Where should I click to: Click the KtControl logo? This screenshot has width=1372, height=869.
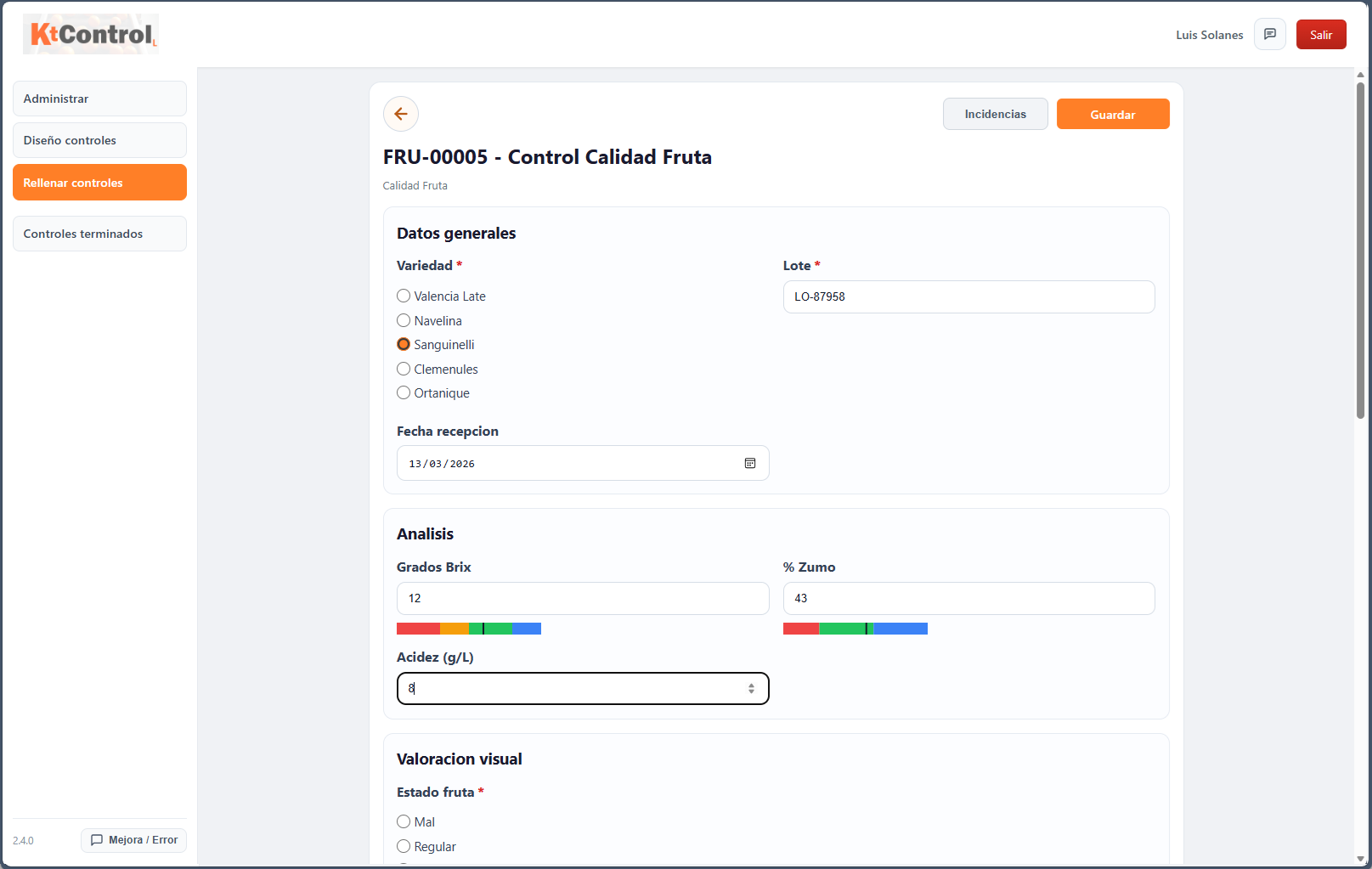click(91, 34)
